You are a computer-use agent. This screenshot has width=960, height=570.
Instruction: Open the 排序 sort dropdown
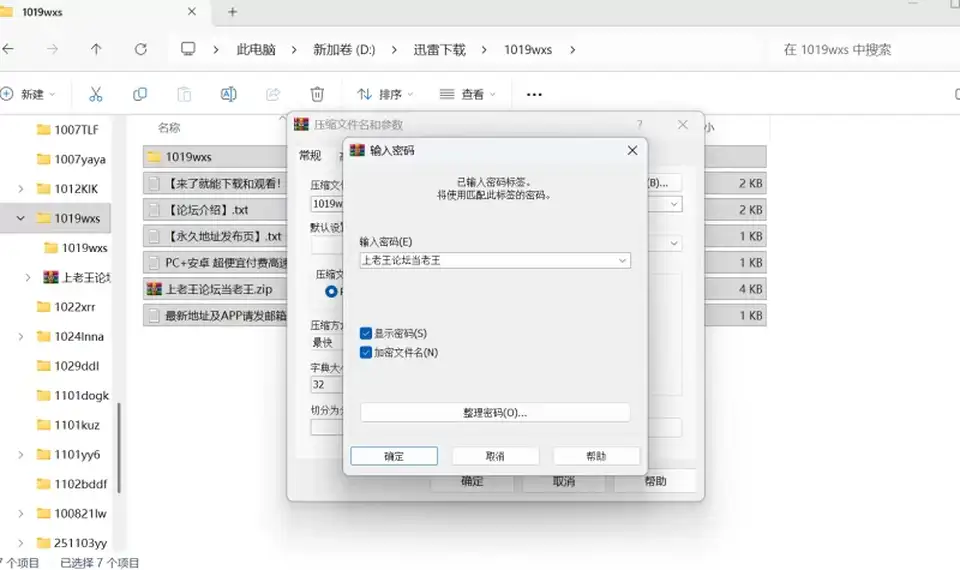385,94
